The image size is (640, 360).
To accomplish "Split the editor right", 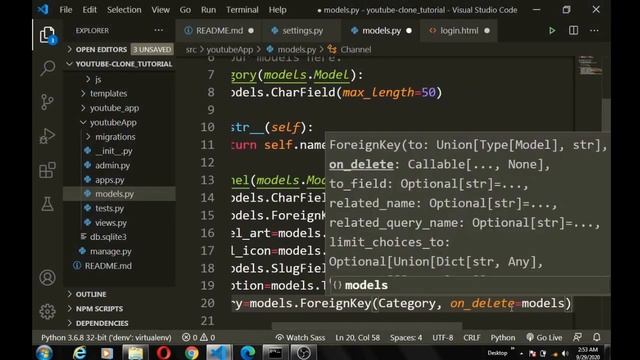I will tap(573, 31).
